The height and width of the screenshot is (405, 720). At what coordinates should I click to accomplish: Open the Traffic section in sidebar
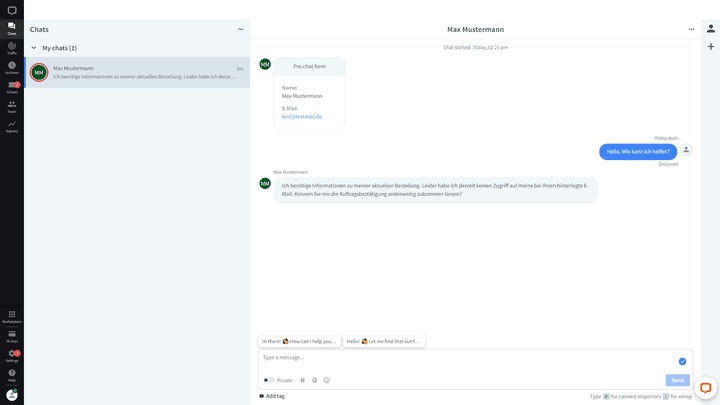click(x=12, y=48)
